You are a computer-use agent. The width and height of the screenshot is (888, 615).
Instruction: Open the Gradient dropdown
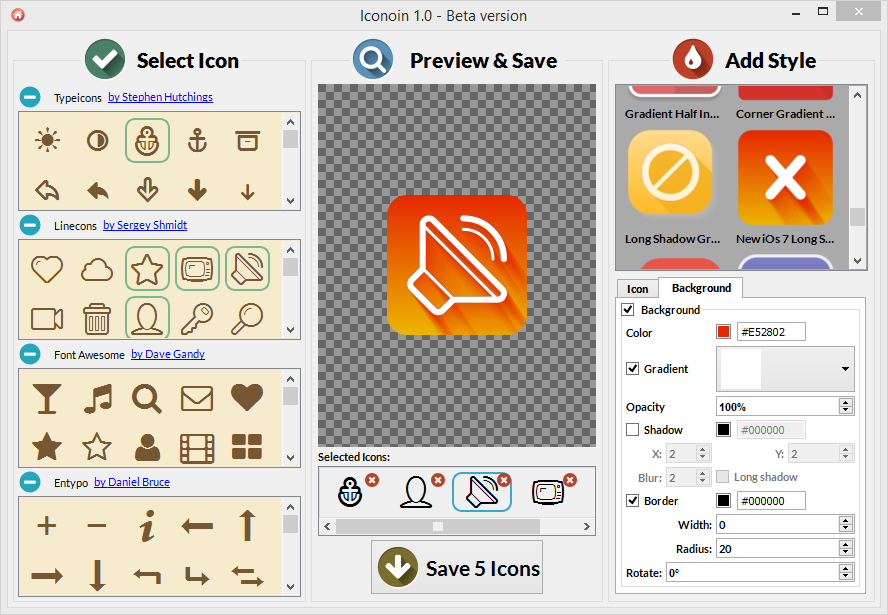pos(845,369)
